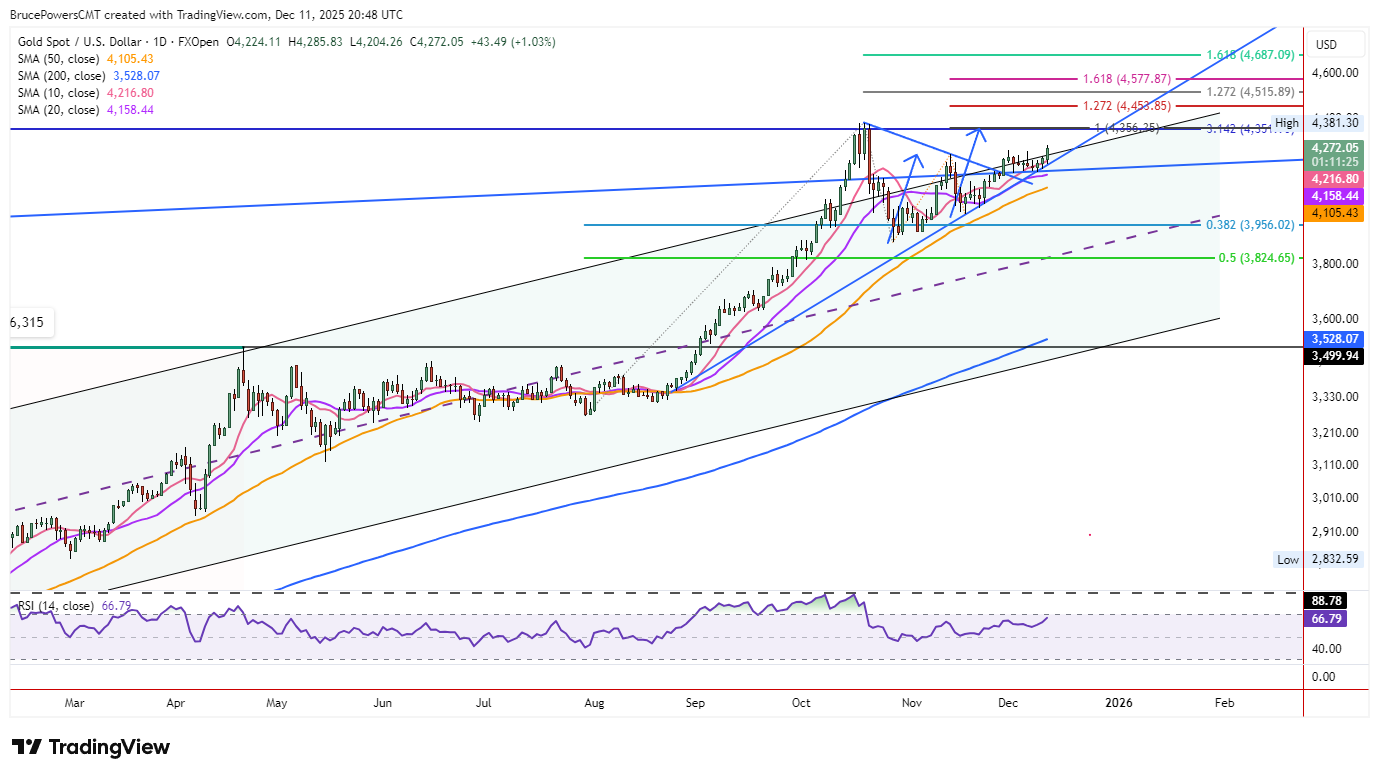Click the Nov label on time axis
1379x777 pixels.
(911, 703)
